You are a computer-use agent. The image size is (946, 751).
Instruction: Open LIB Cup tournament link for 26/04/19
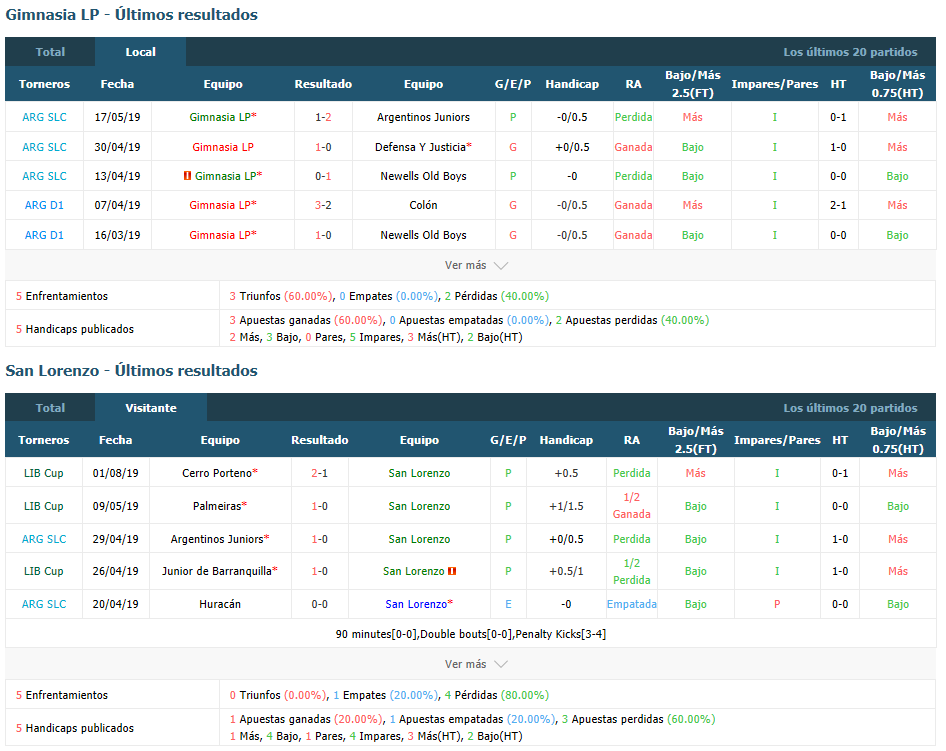pos(43,571)
